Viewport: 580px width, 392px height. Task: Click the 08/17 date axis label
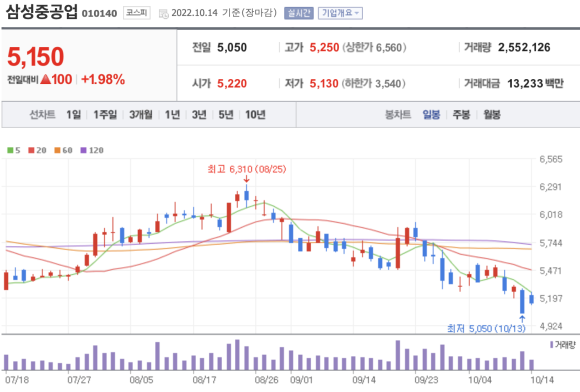pyautogui.click(x=204, y=380)
